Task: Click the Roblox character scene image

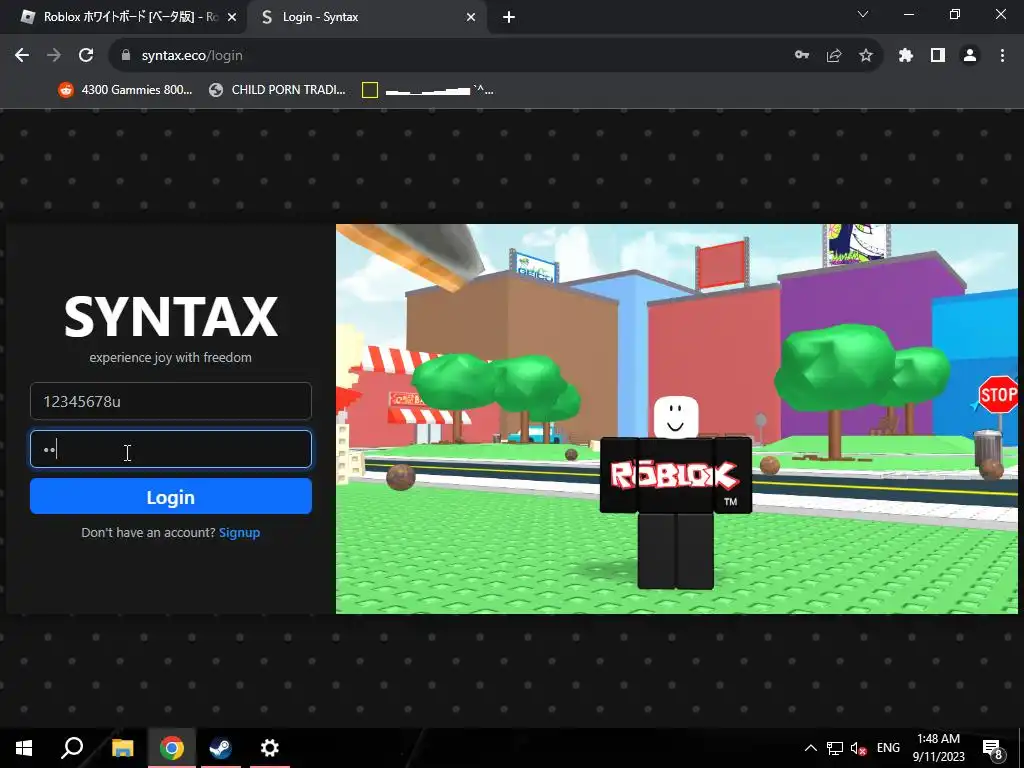Action: tap(677, 419)
